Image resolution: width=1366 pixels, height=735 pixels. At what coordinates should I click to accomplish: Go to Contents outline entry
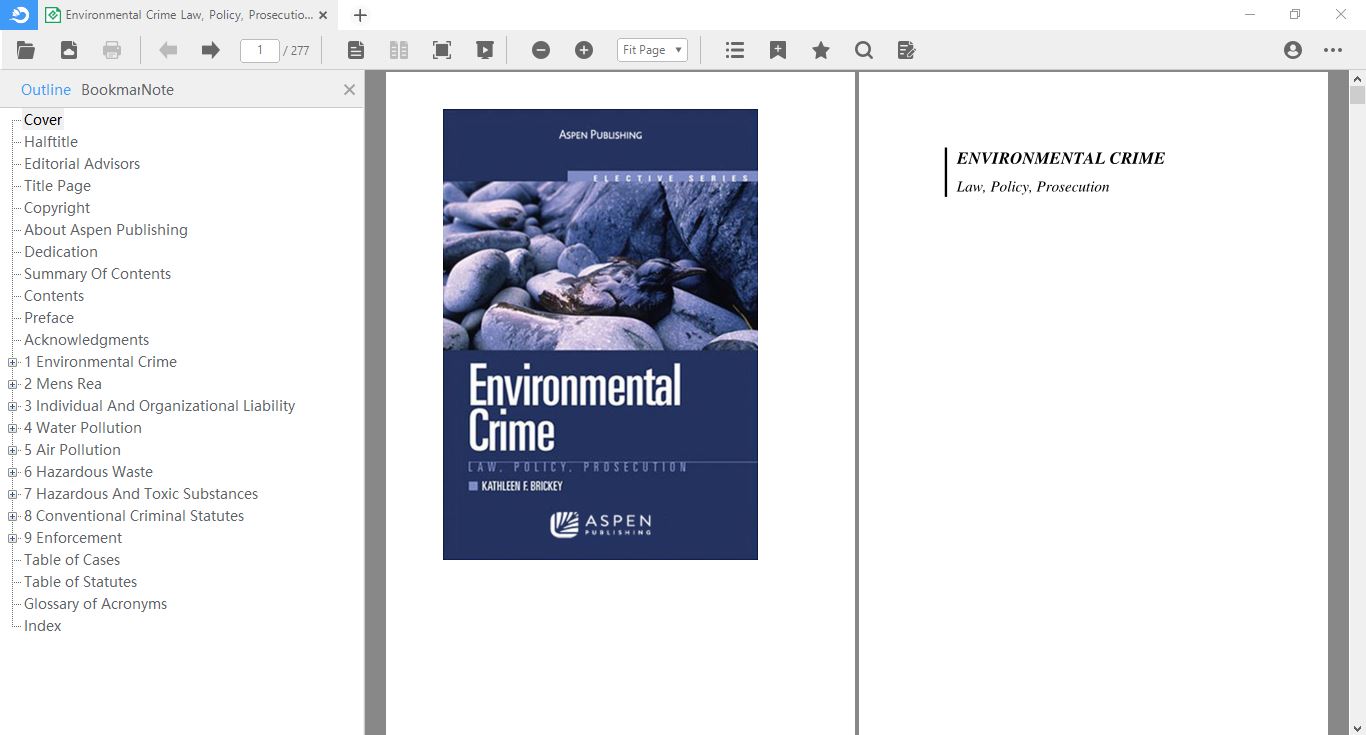click(54, 296)
